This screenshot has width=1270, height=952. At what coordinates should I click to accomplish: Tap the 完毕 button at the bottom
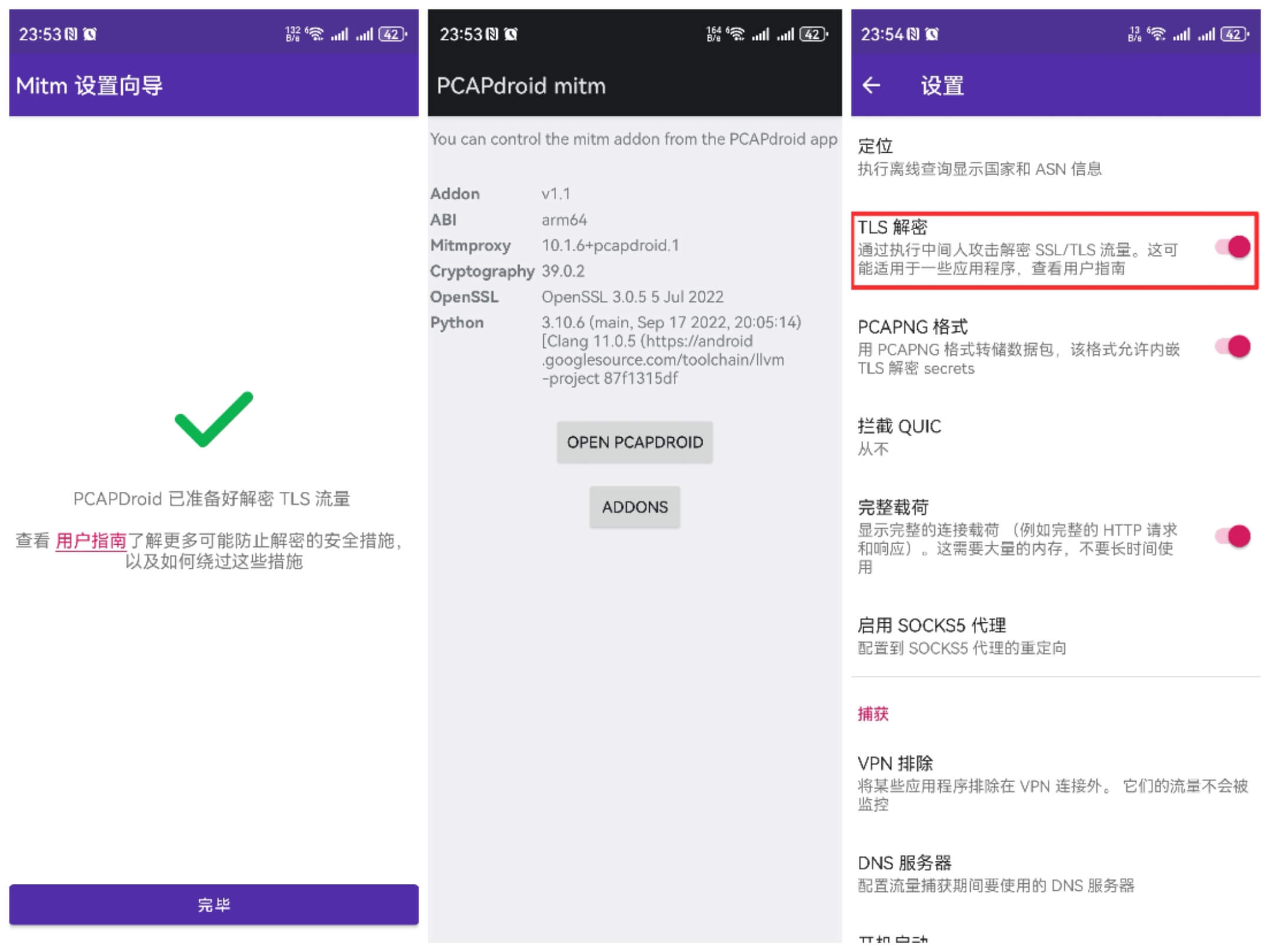(213, 904)
